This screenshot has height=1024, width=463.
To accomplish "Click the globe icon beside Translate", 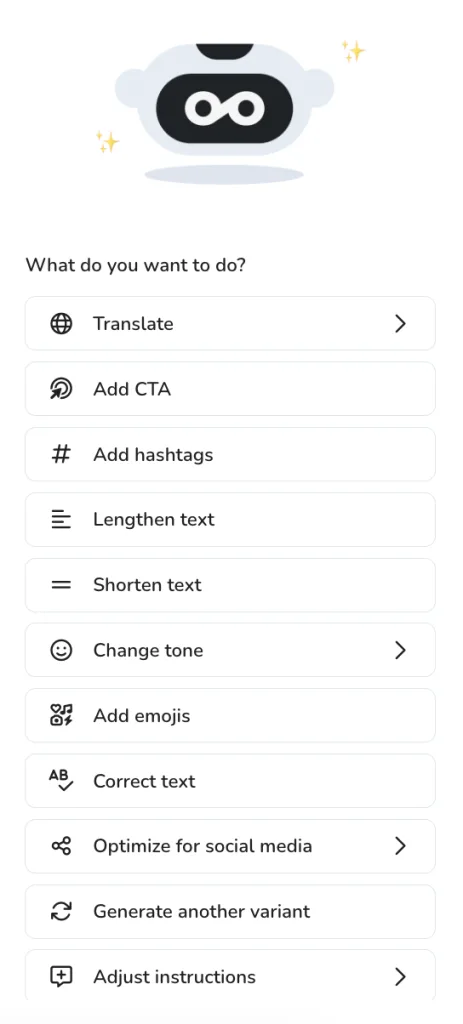I will coord(61,324).
